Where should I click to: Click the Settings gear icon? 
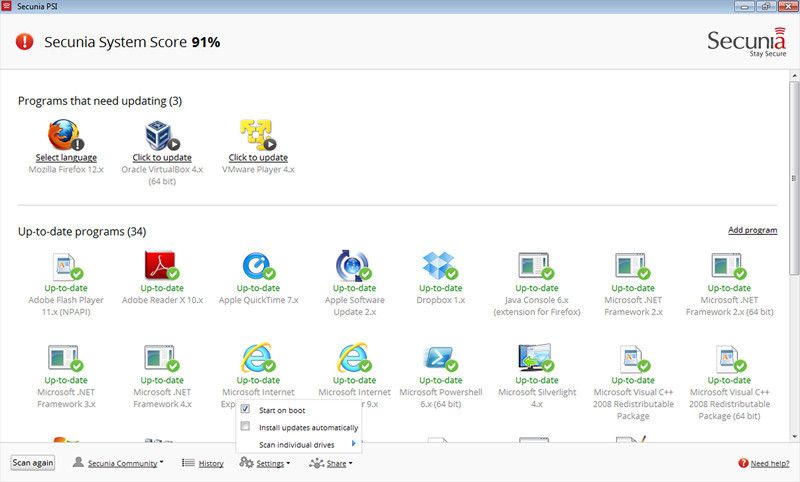pos(246,462)
